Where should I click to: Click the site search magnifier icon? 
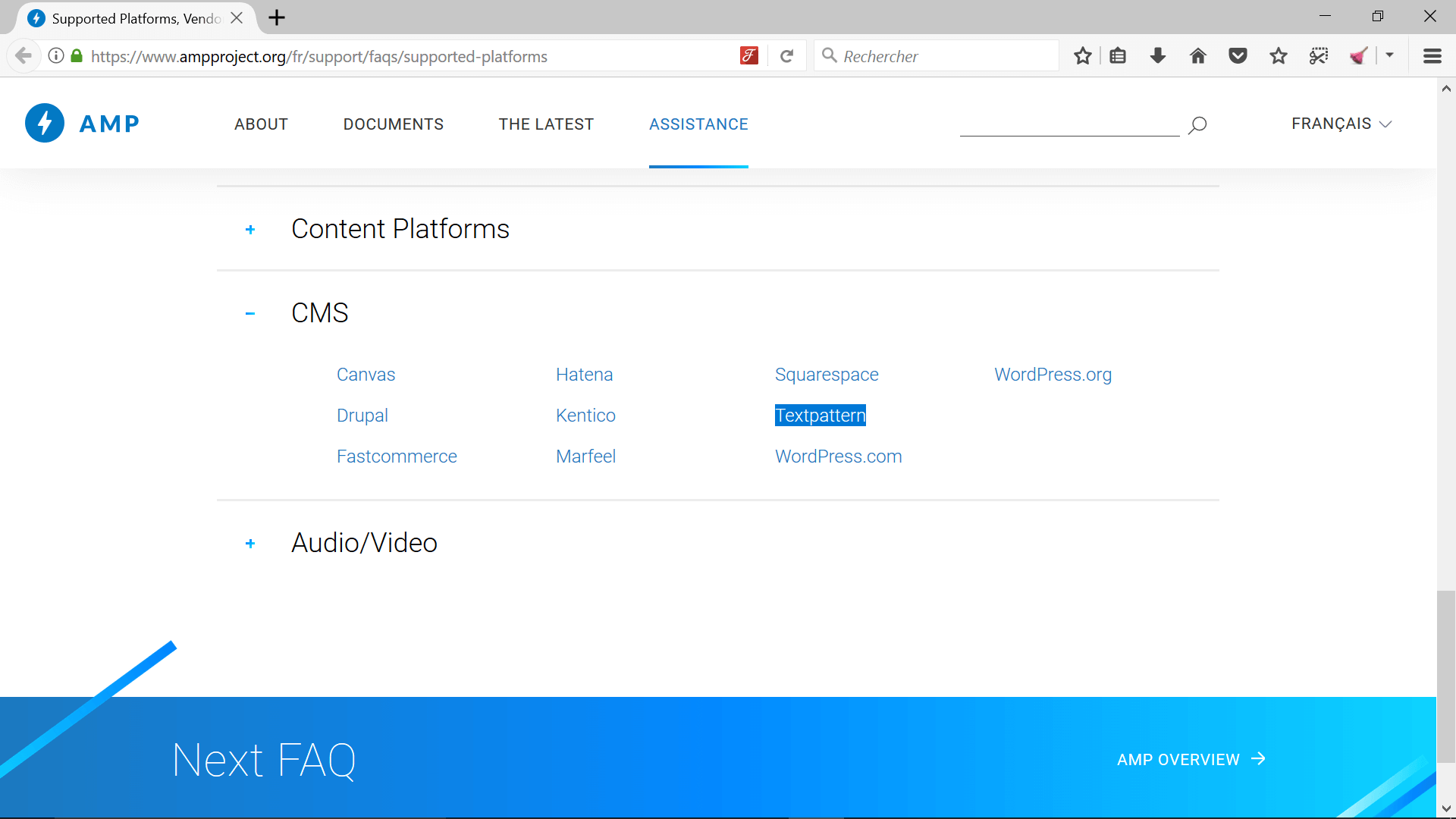[1197, 125]
